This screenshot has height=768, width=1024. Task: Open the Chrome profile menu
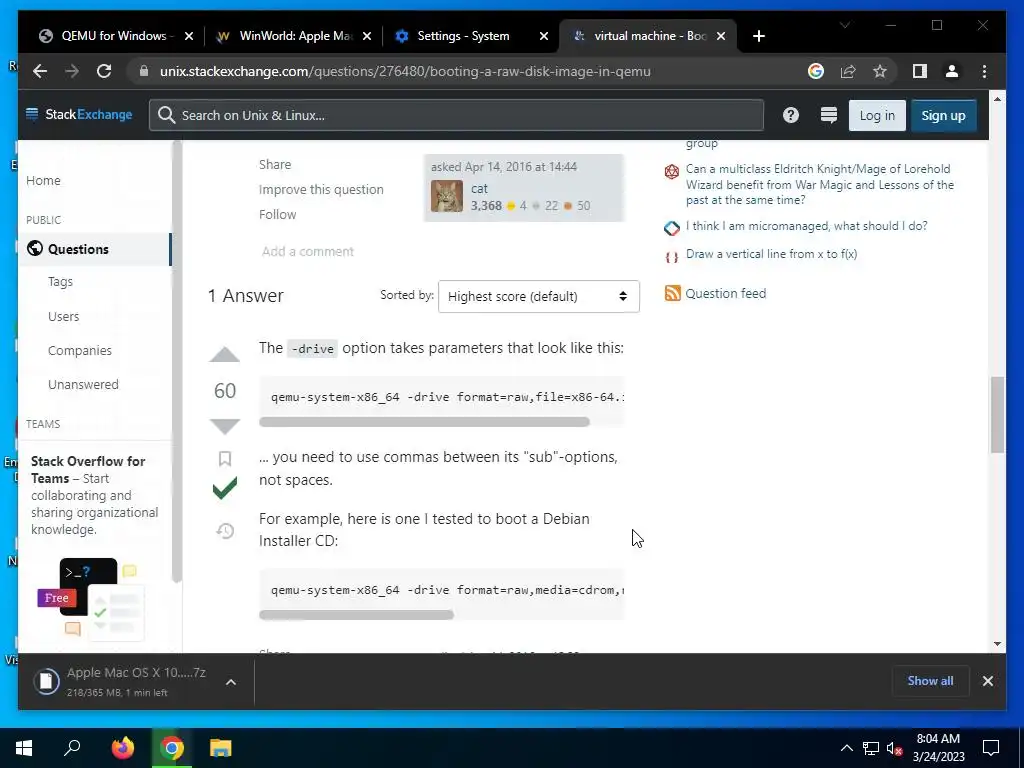(x=952, y=71)
